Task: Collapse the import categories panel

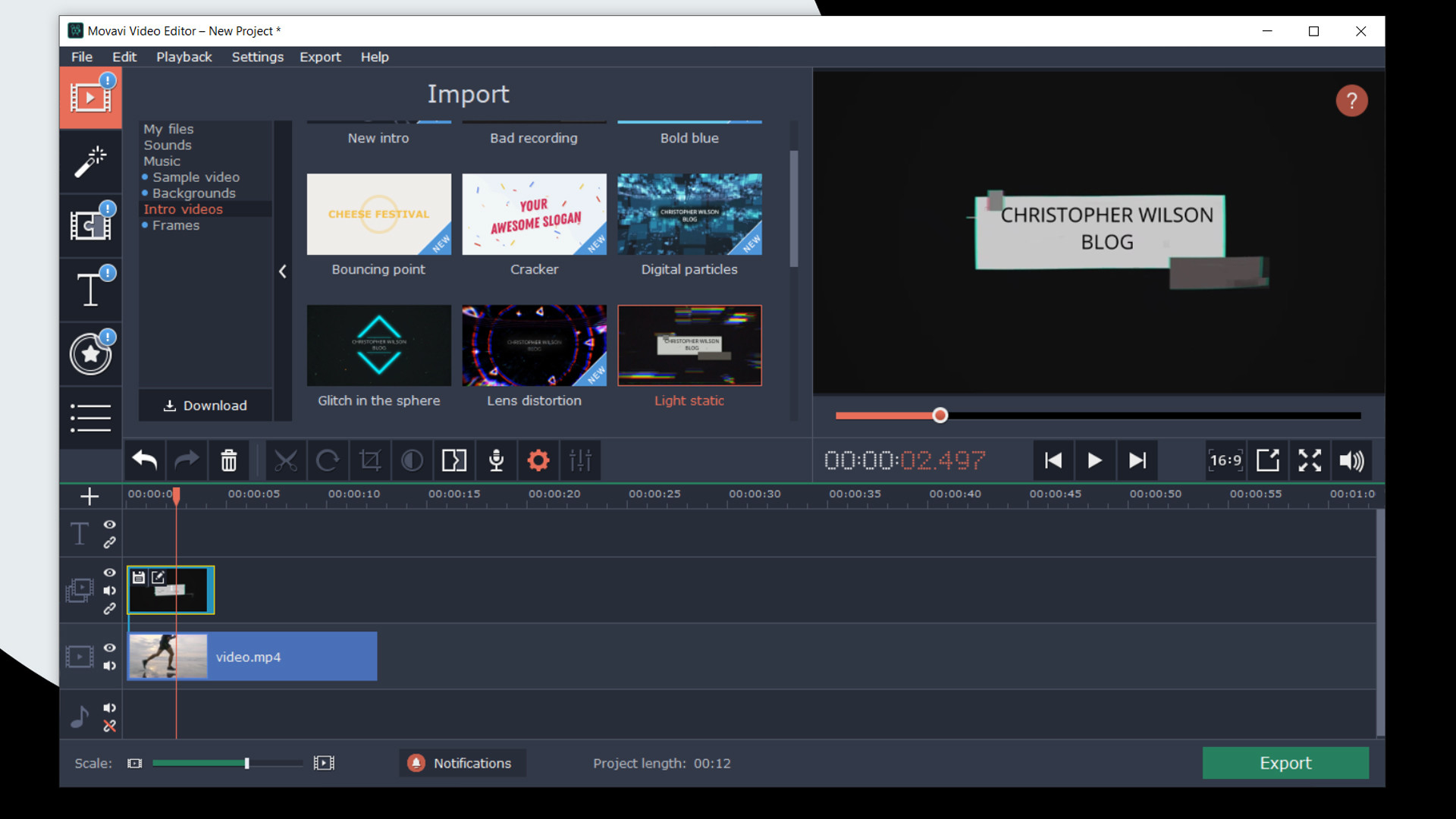Action: [283, 271]
